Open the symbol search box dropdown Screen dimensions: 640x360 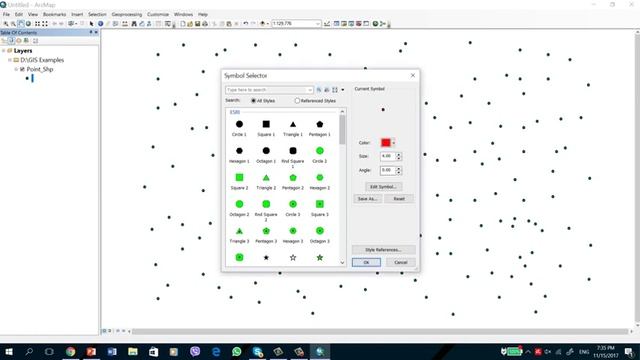point(310,90)
